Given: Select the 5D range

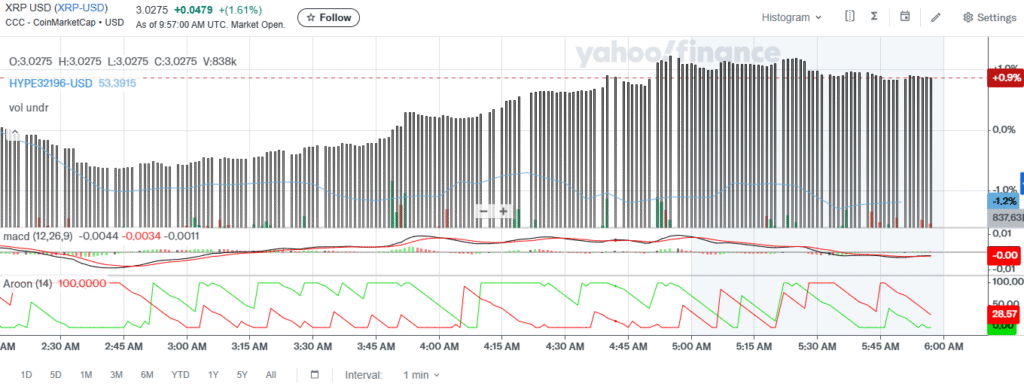Looking at the screenshot, I should (56, 375).
